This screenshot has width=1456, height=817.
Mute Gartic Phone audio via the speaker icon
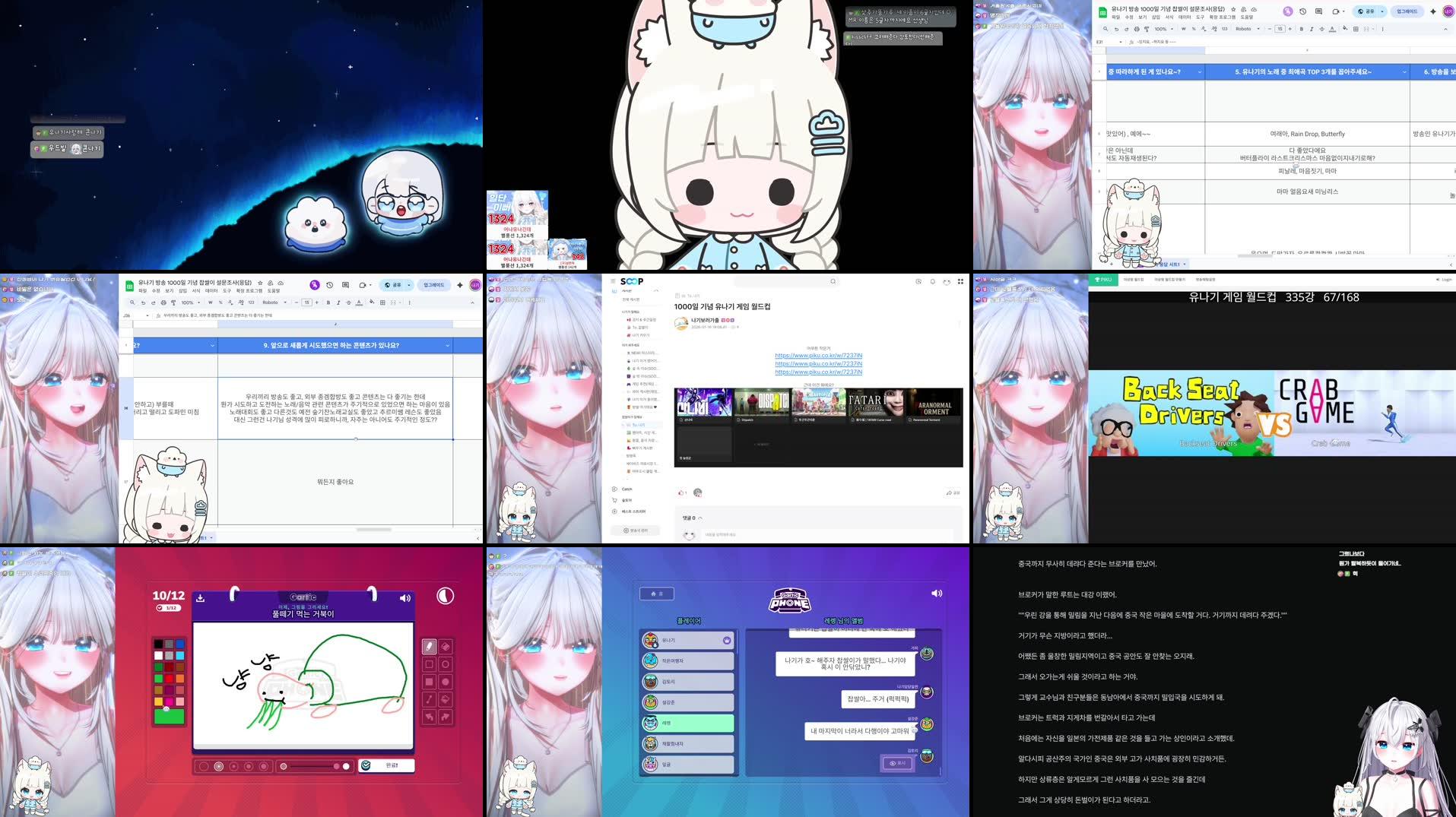pyautogui.click(x=404, y=597)
